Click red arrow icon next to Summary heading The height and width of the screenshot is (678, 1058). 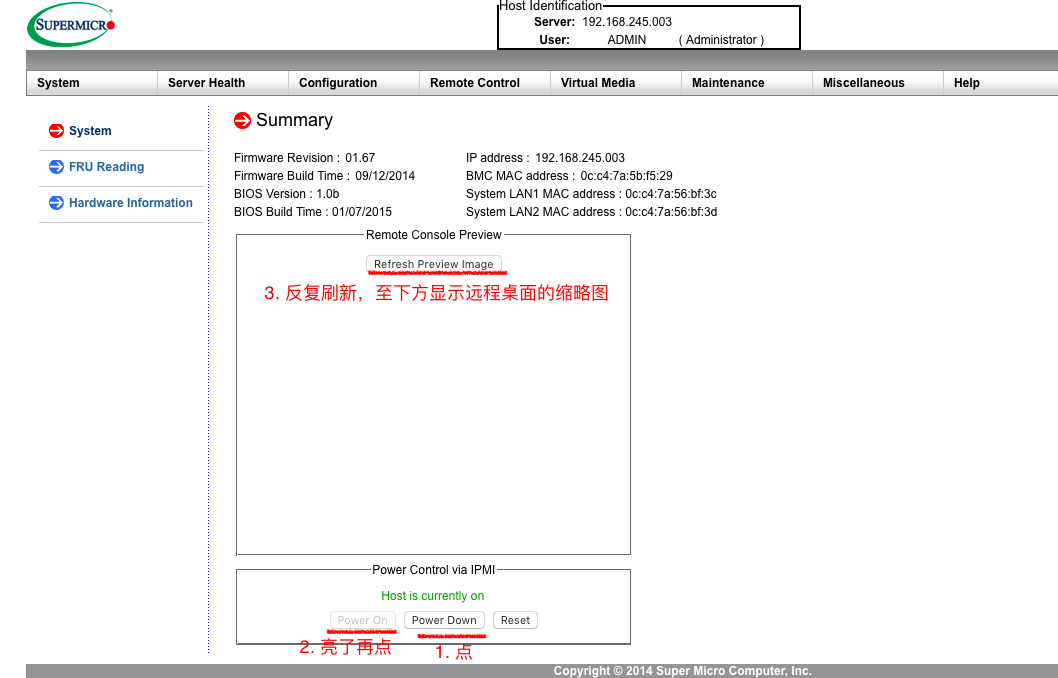(x=242, y=121)
